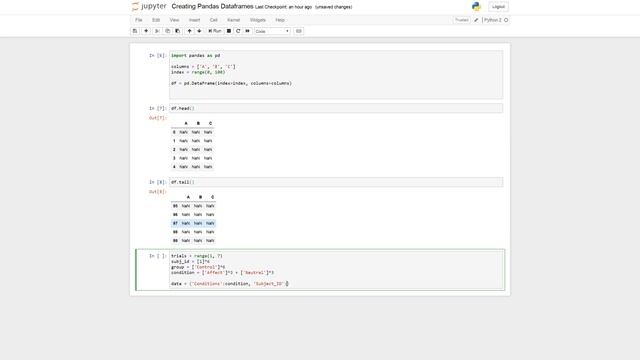The height and width of the screenshot is (360, 640).
Task: Open the cell type Code dropdown
Action: point(272,31)
